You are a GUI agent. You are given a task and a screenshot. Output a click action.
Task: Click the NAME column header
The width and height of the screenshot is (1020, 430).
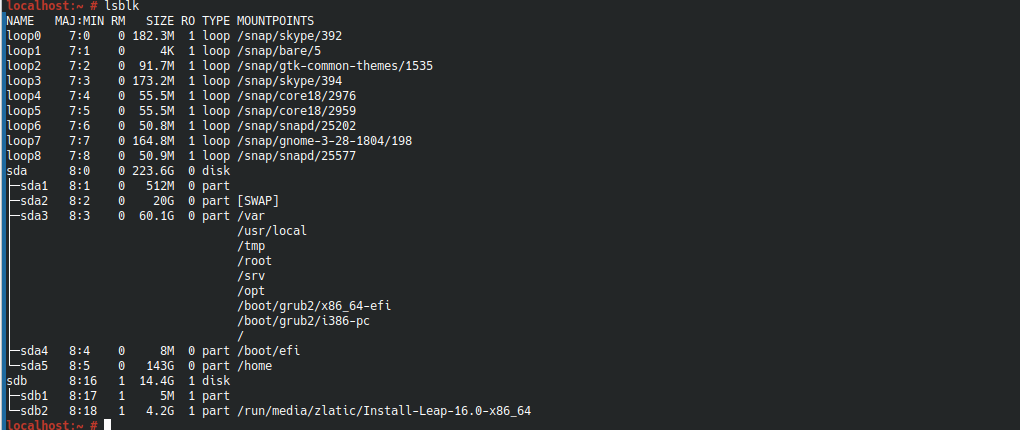pos(20,20)
